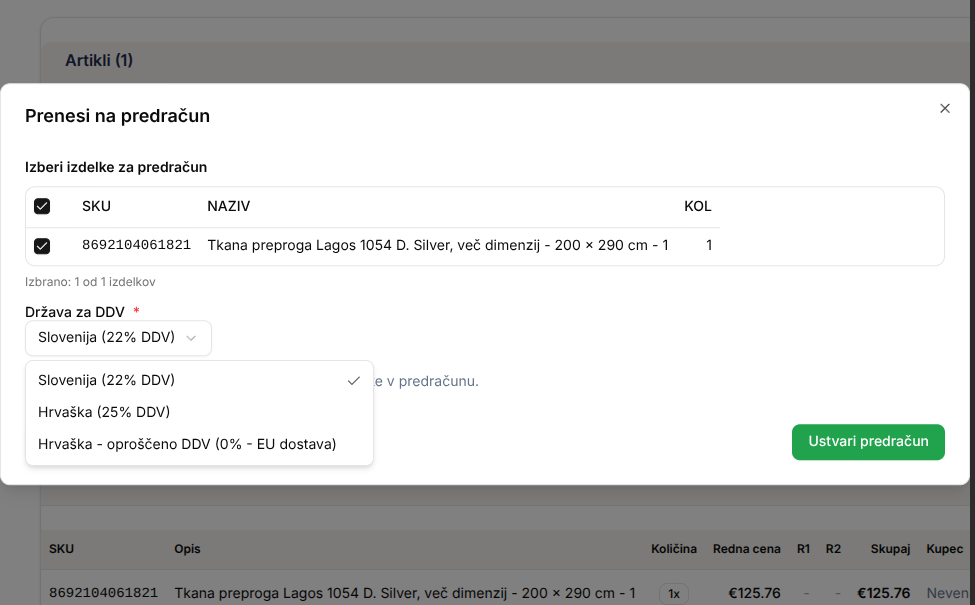Image resolution: width=975 pixels, height=605 pixels.
Task: Expand the Država za DDV combo box
Action: pos(118,338)
